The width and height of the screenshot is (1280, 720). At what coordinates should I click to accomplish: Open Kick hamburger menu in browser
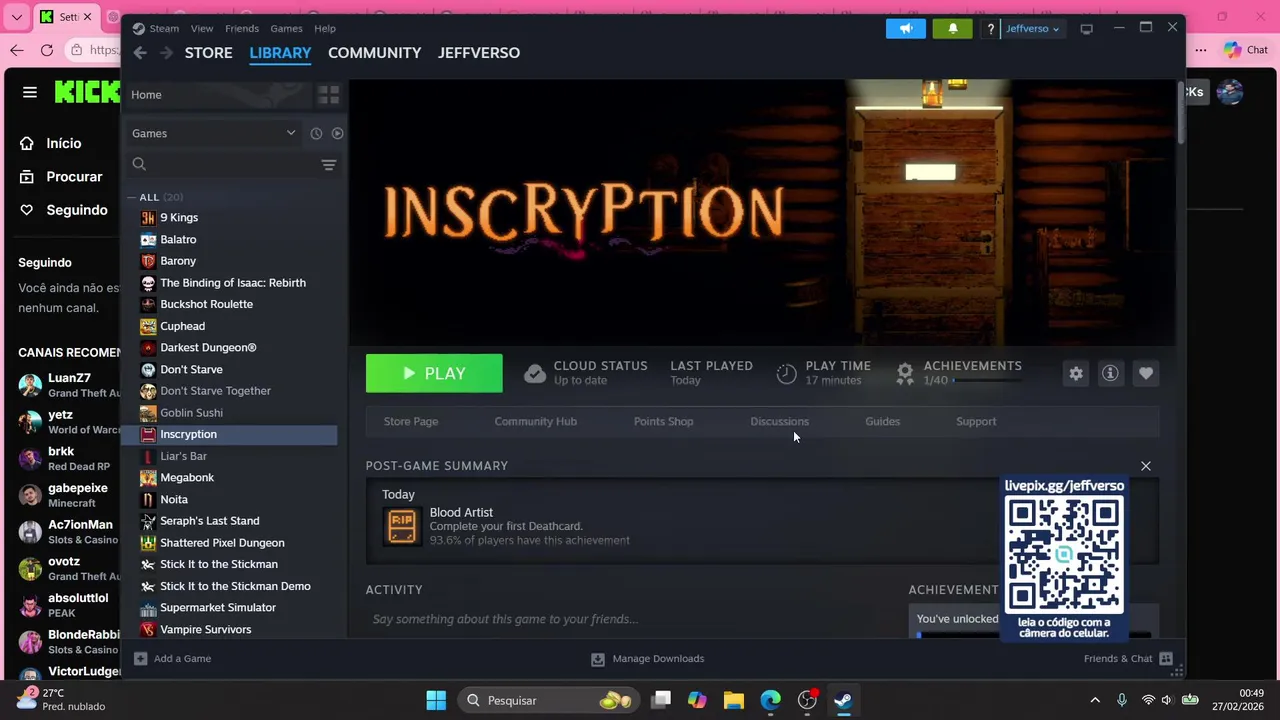30,92
